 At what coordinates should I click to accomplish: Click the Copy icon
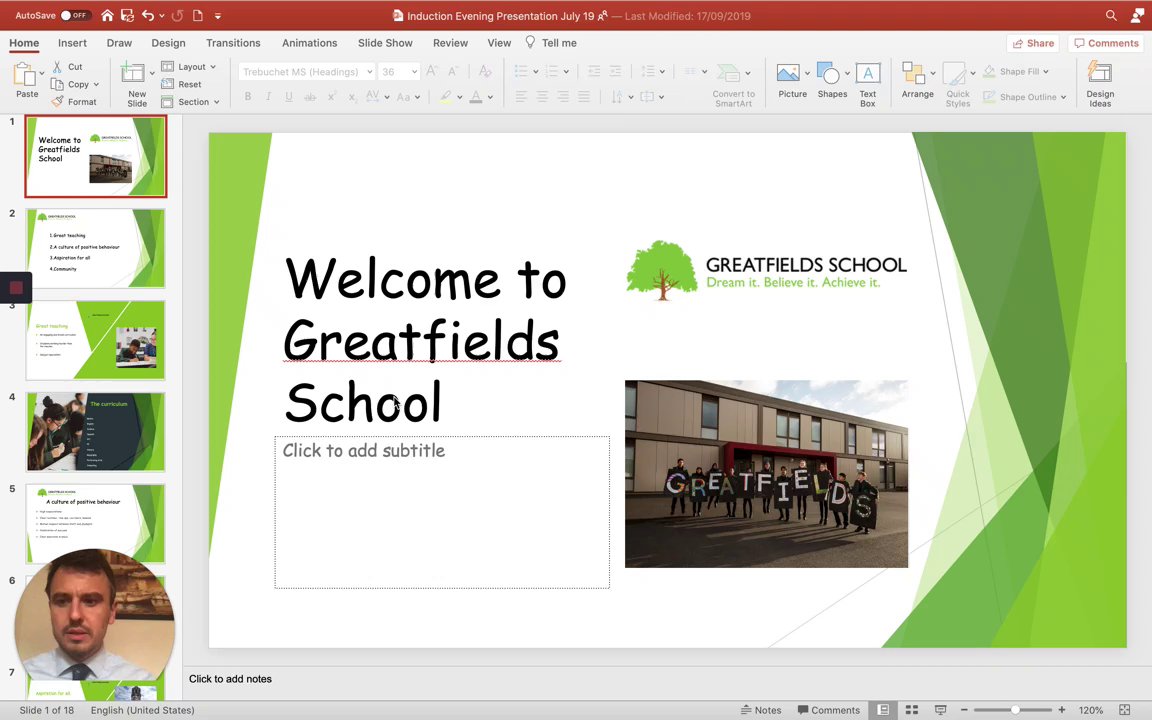pos(57,84)
